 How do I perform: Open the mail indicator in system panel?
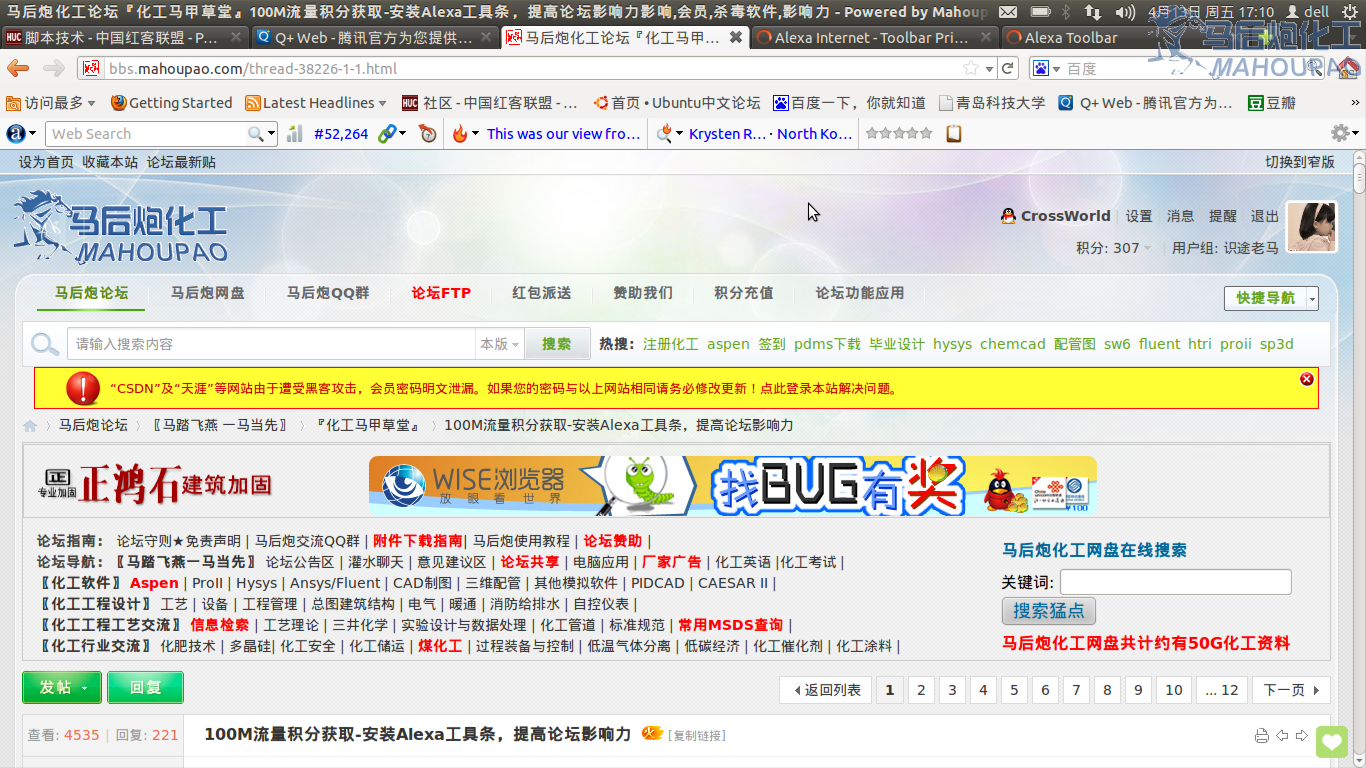point(1008,12)
